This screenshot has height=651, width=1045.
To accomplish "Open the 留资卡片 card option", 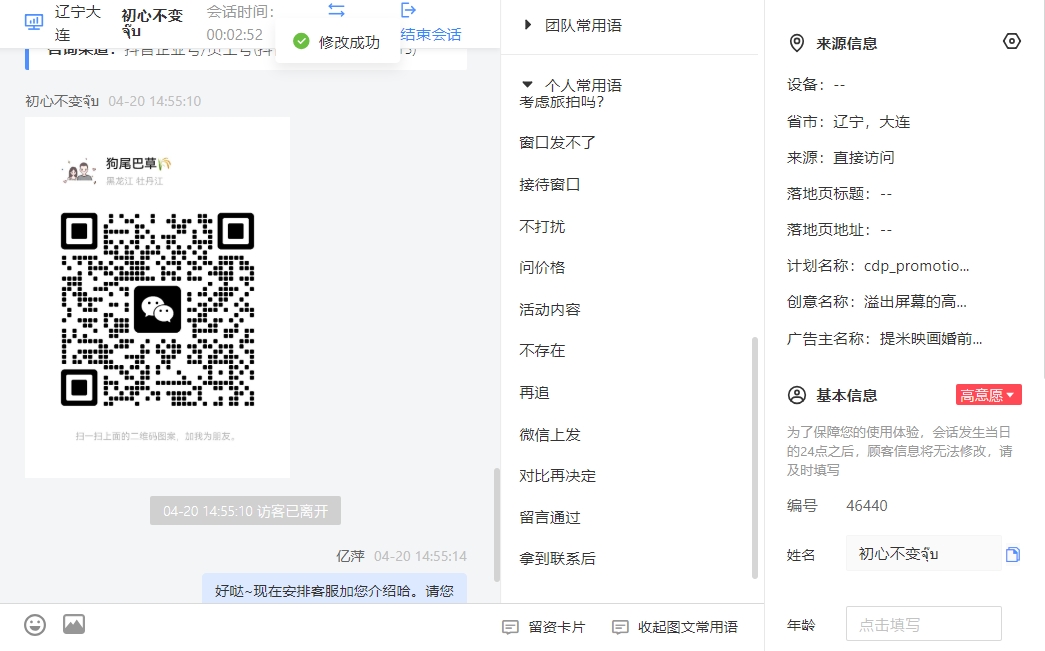I will click(544, 627).
